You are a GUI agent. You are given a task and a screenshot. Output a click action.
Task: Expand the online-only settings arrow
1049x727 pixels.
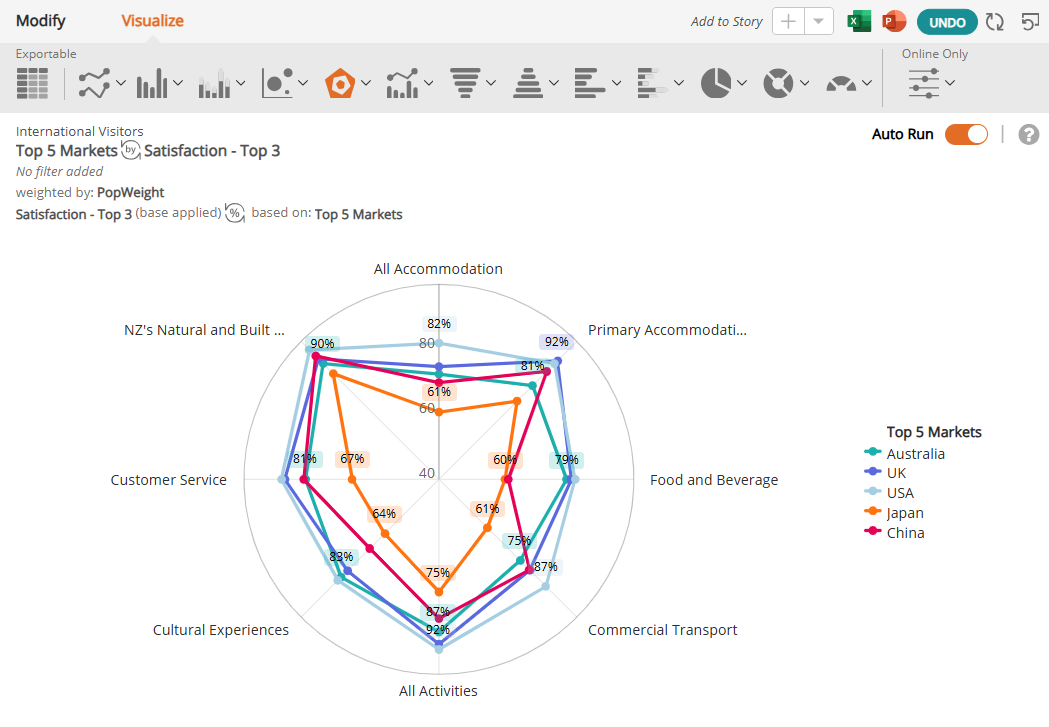950,83
